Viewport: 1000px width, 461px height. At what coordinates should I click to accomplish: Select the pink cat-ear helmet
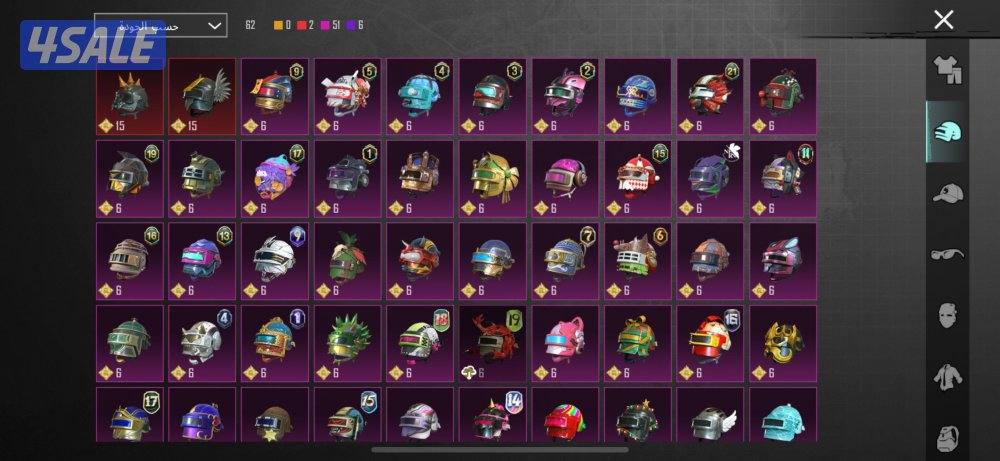point(565,344)
